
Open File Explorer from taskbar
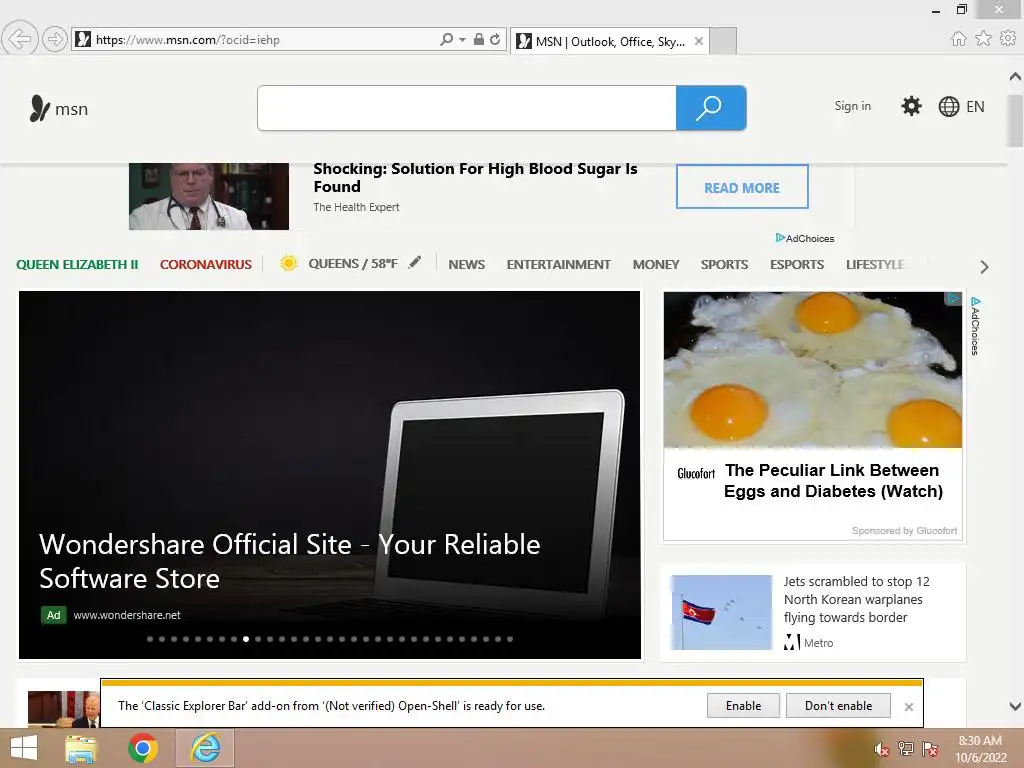click(81, 748)
